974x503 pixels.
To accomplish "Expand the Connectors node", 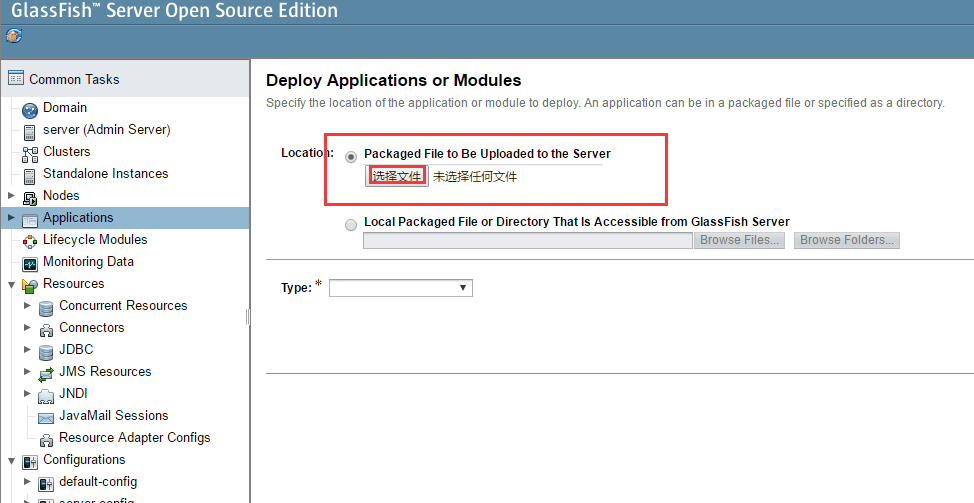I will (x=27, y=327).
